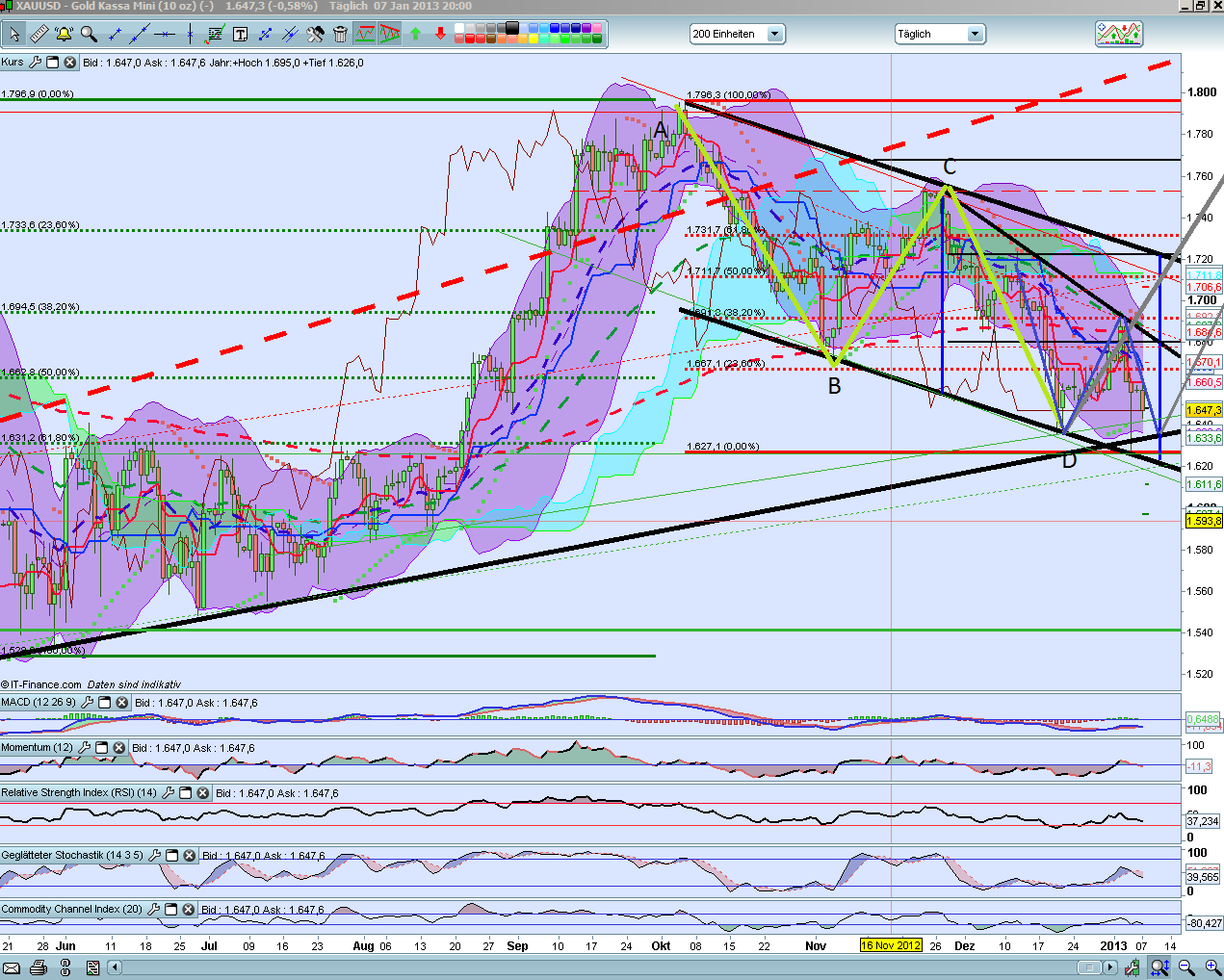Screen dimensions: 1224x980
Task: Open Momentum (12) wrench settings
Action: [84, 748]
